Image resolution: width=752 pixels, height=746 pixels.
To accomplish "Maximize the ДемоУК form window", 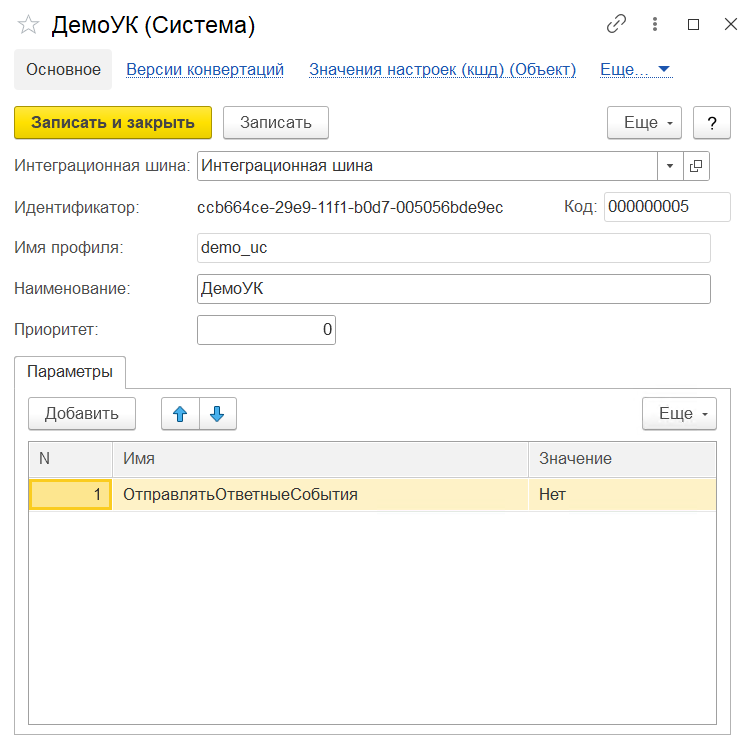I will 693,24.
